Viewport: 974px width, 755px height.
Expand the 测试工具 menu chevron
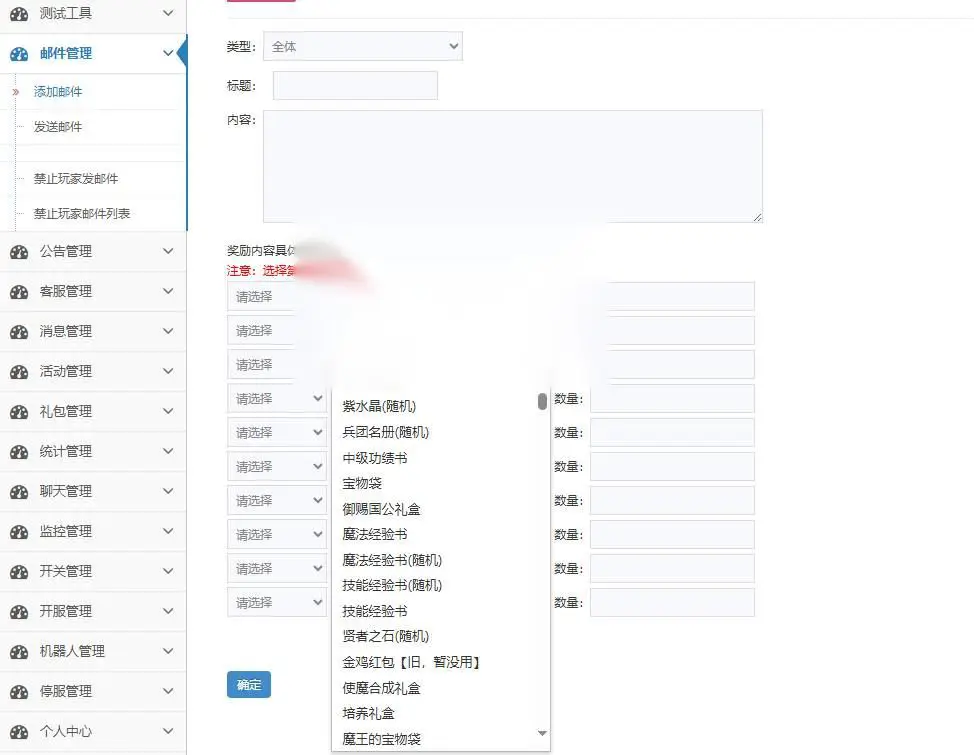(x=168, y=13)
